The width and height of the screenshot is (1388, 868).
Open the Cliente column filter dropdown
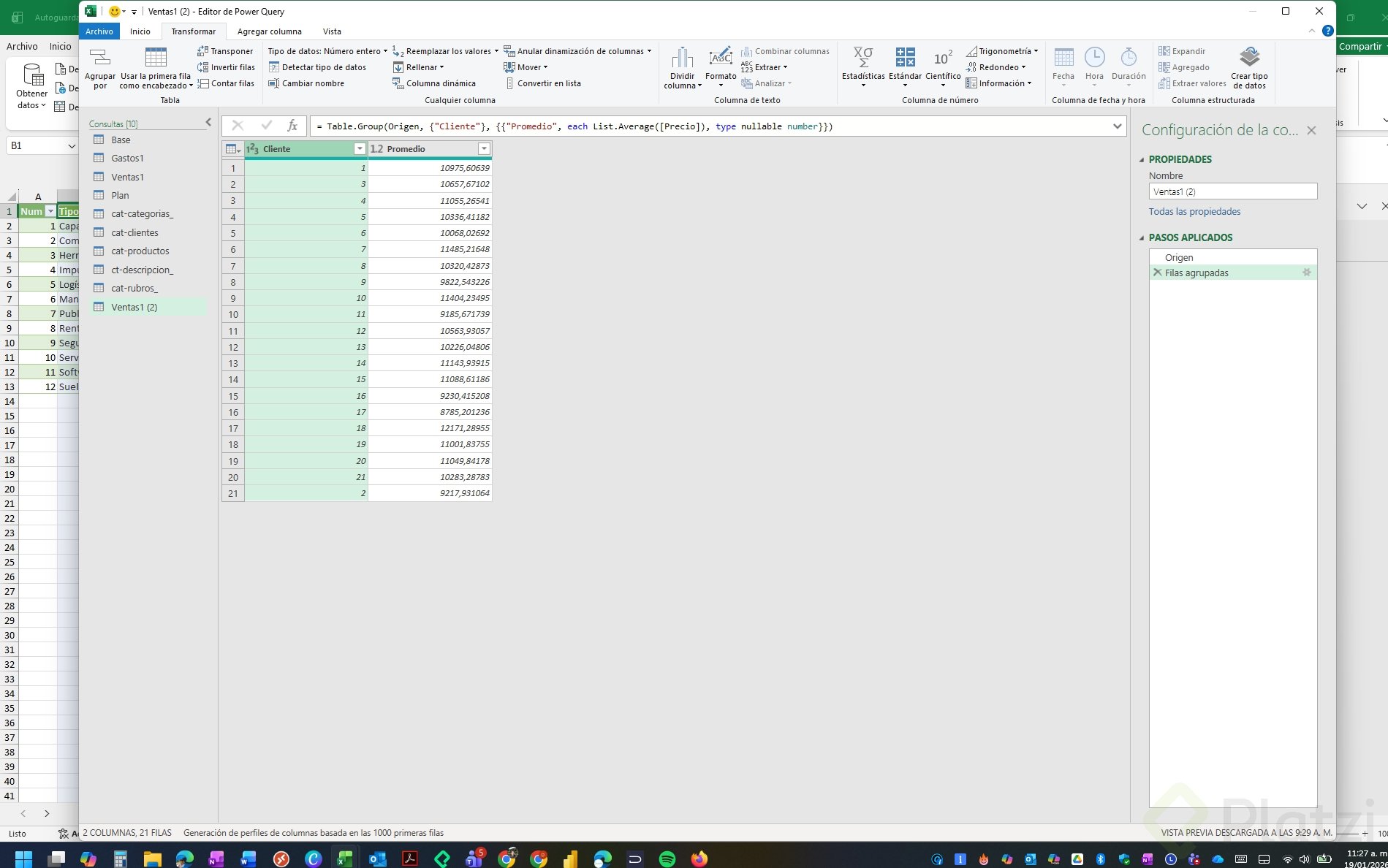point(360,149)
